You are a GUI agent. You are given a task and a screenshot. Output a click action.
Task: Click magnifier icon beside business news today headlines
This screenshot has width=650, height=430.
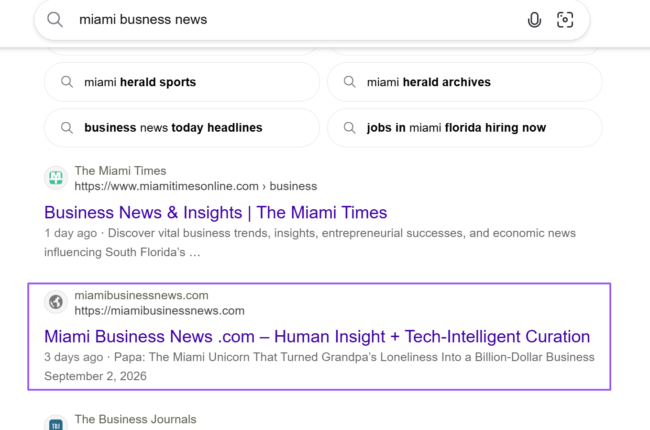tap(67, 128)
